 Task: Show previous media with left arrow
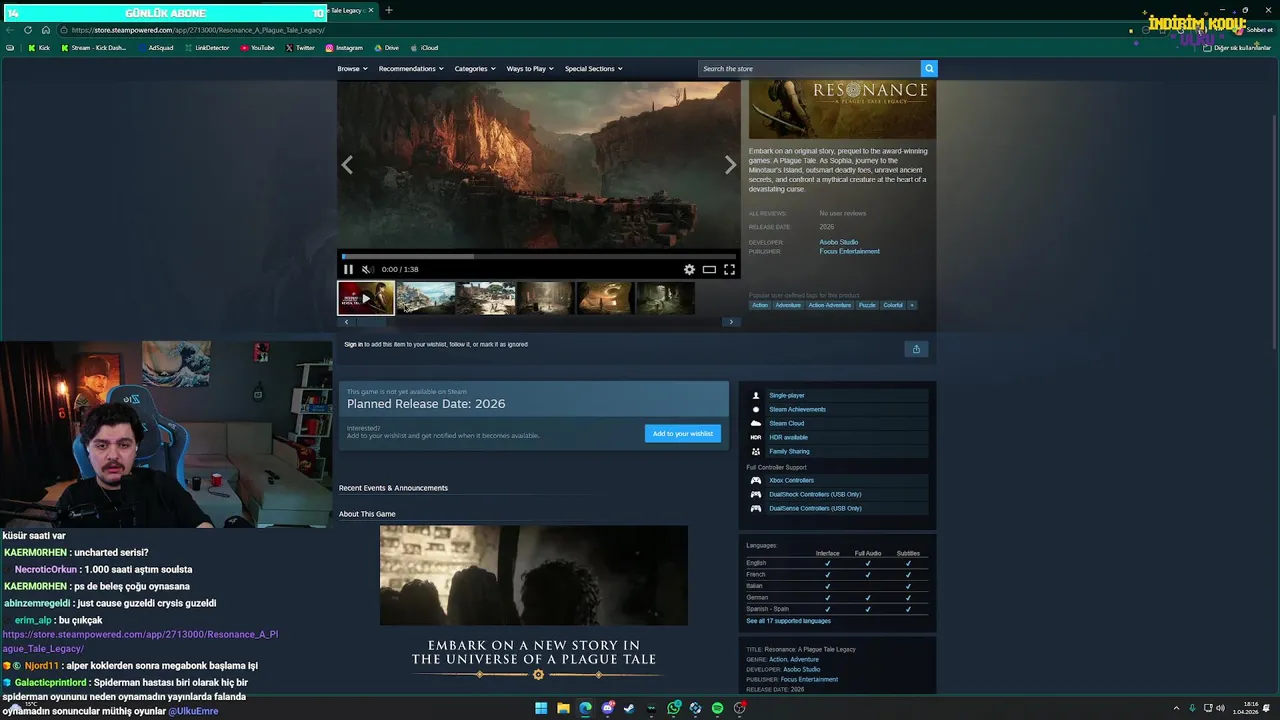pyautogui.click(x=347, y=165)
